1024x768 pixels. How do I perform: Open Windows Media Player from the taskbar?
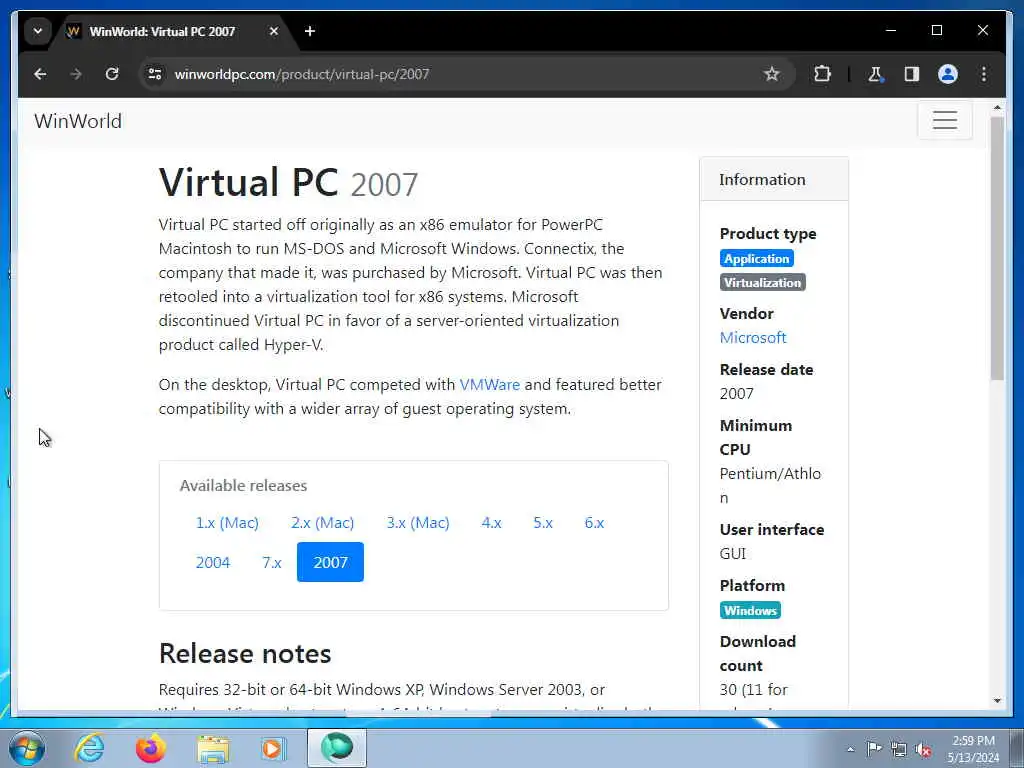(x=274, y=748)
